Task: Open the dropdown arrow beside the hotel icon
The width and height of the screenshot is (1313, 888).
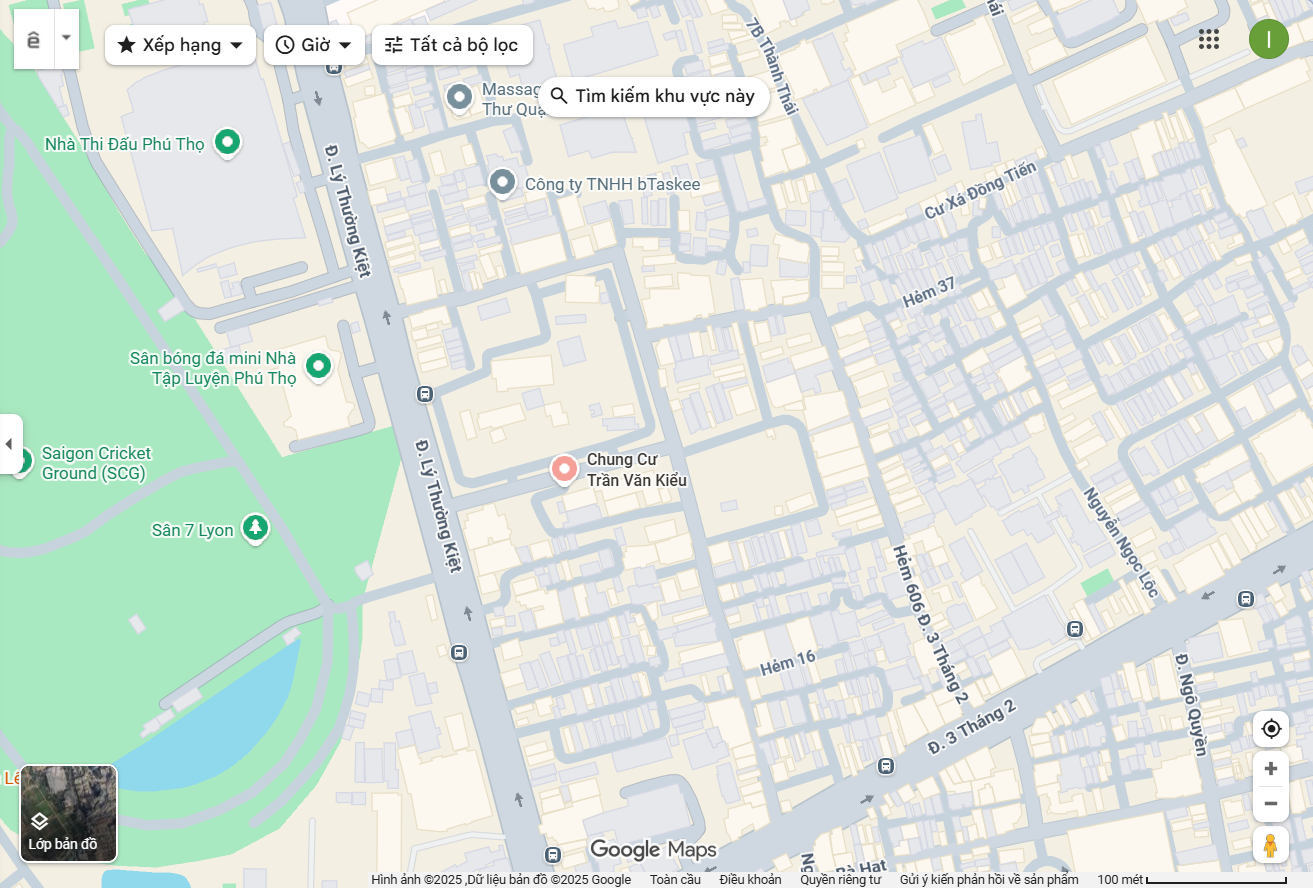Action: coord(66,39)
